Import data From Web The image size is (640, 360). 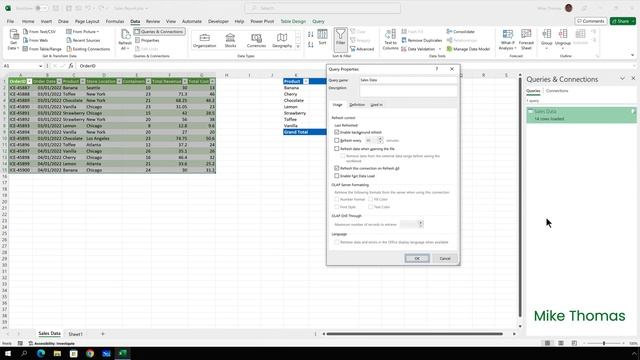point(36,40)
